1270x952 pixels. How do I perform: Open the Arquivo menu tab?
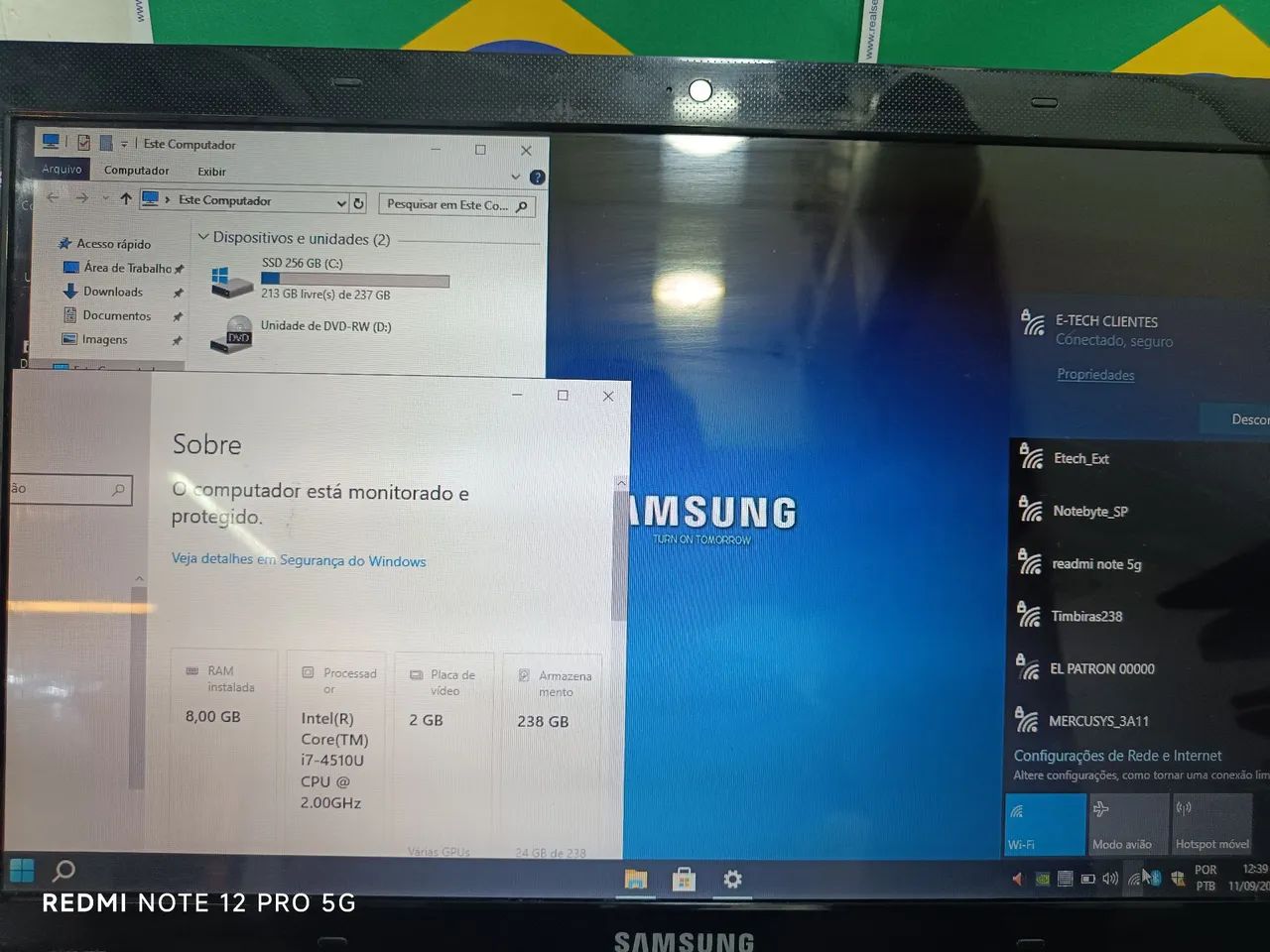pyautogui.click(x=62, y=170)
